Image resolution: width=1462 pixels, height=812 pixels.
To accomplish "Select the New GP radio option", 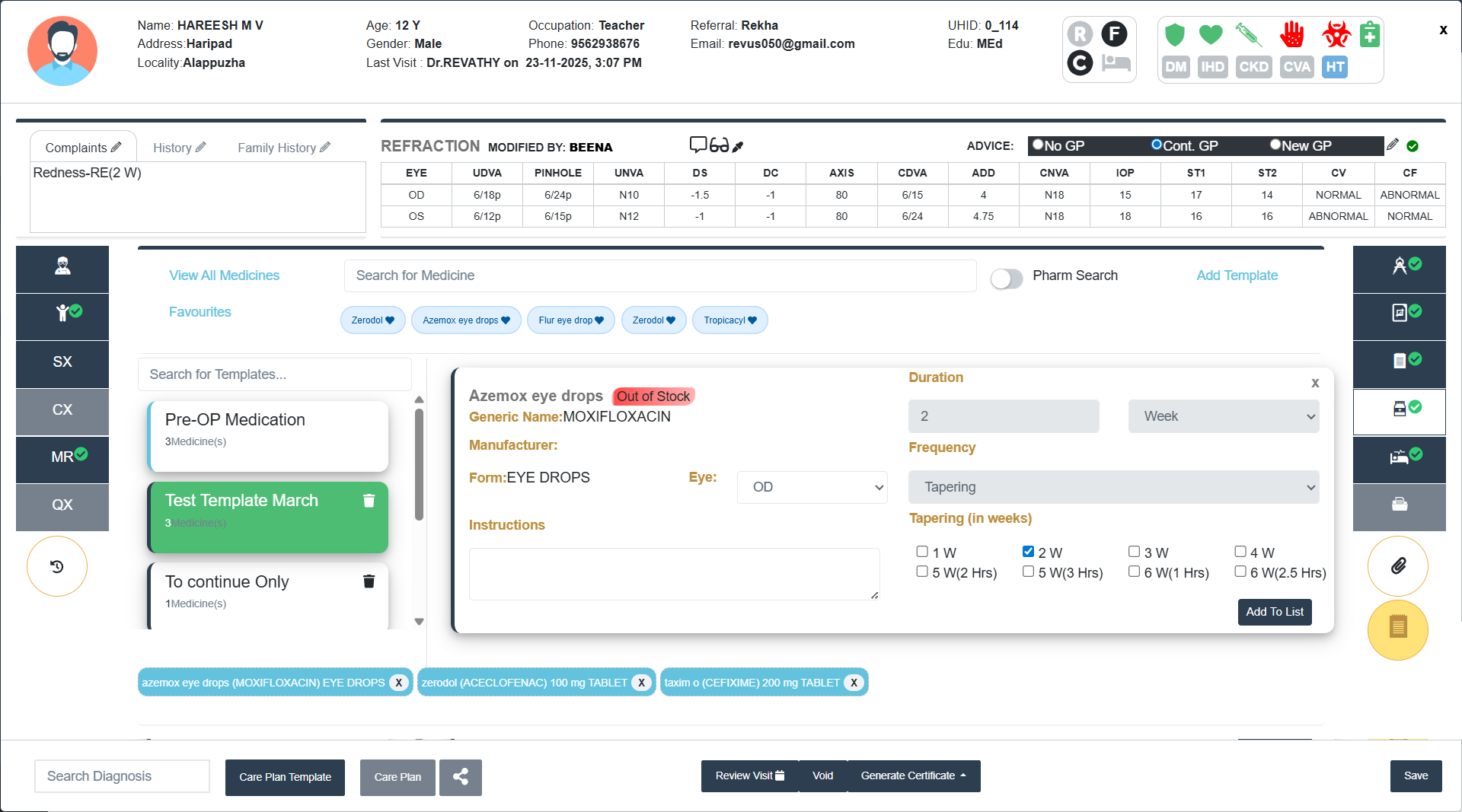I will (1275, 145).
